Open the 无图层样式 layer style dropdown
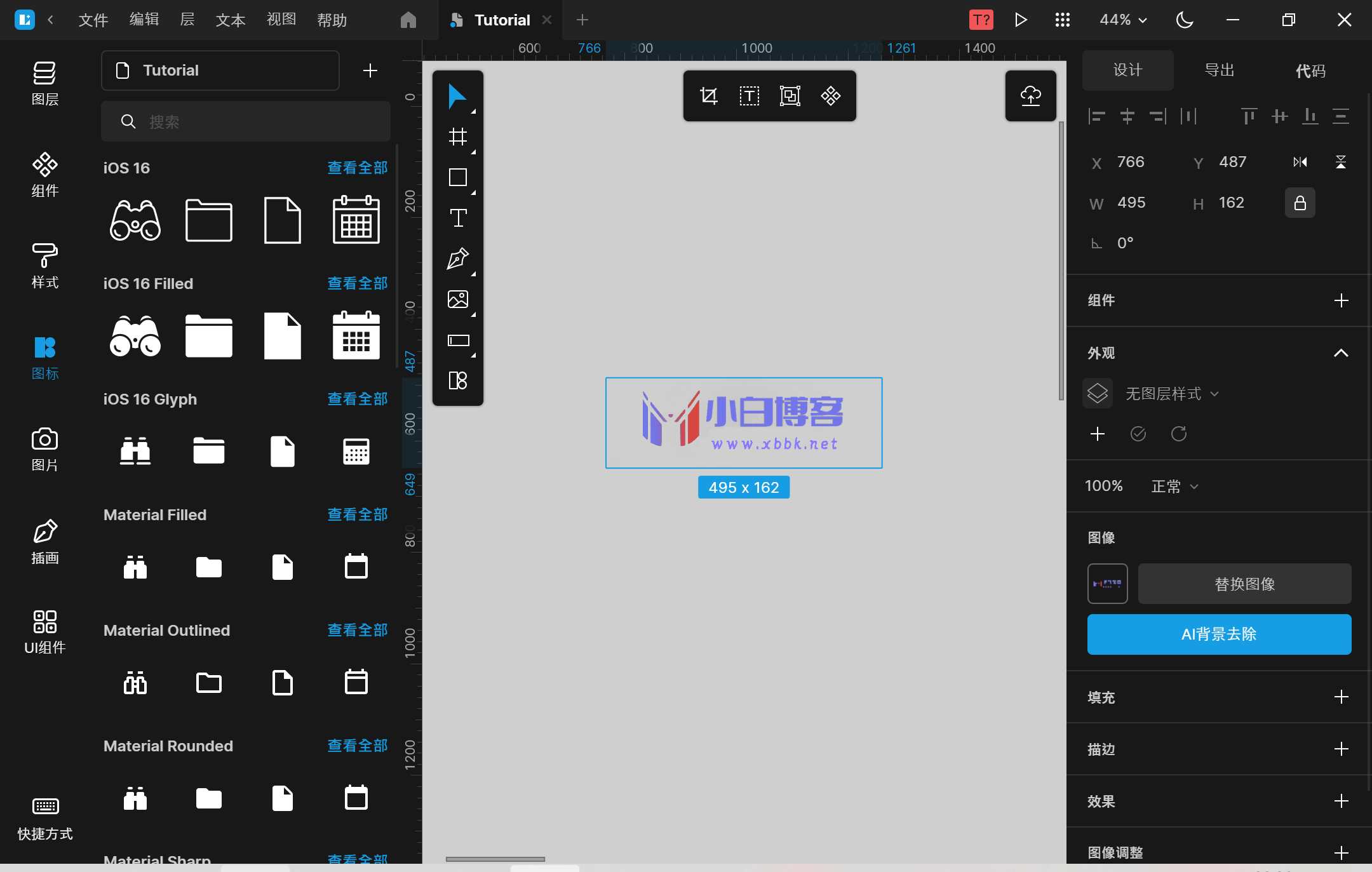 click(x=1172, y=394)
